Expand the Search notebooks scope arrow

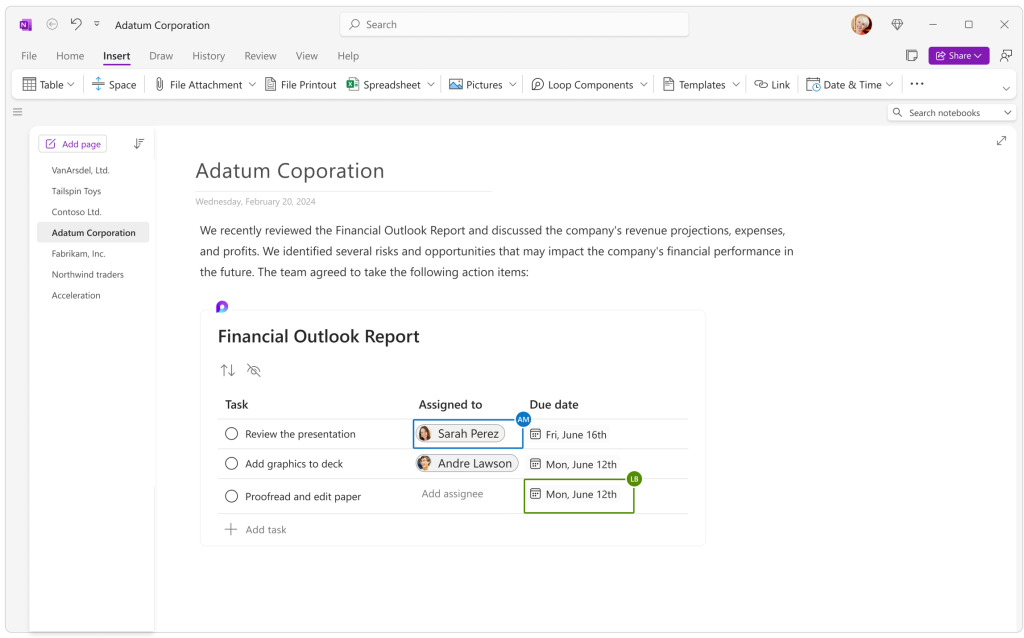[x=1008, y=112]
